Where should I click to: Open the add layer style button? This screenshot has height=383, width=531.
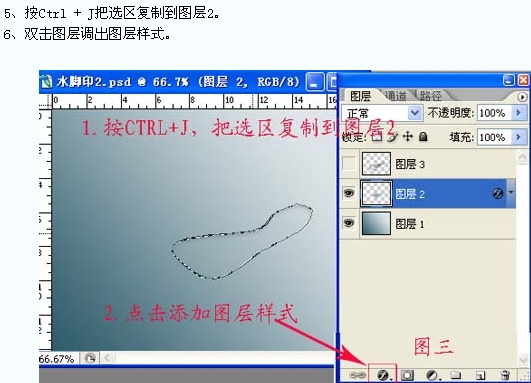coord(383,375)
